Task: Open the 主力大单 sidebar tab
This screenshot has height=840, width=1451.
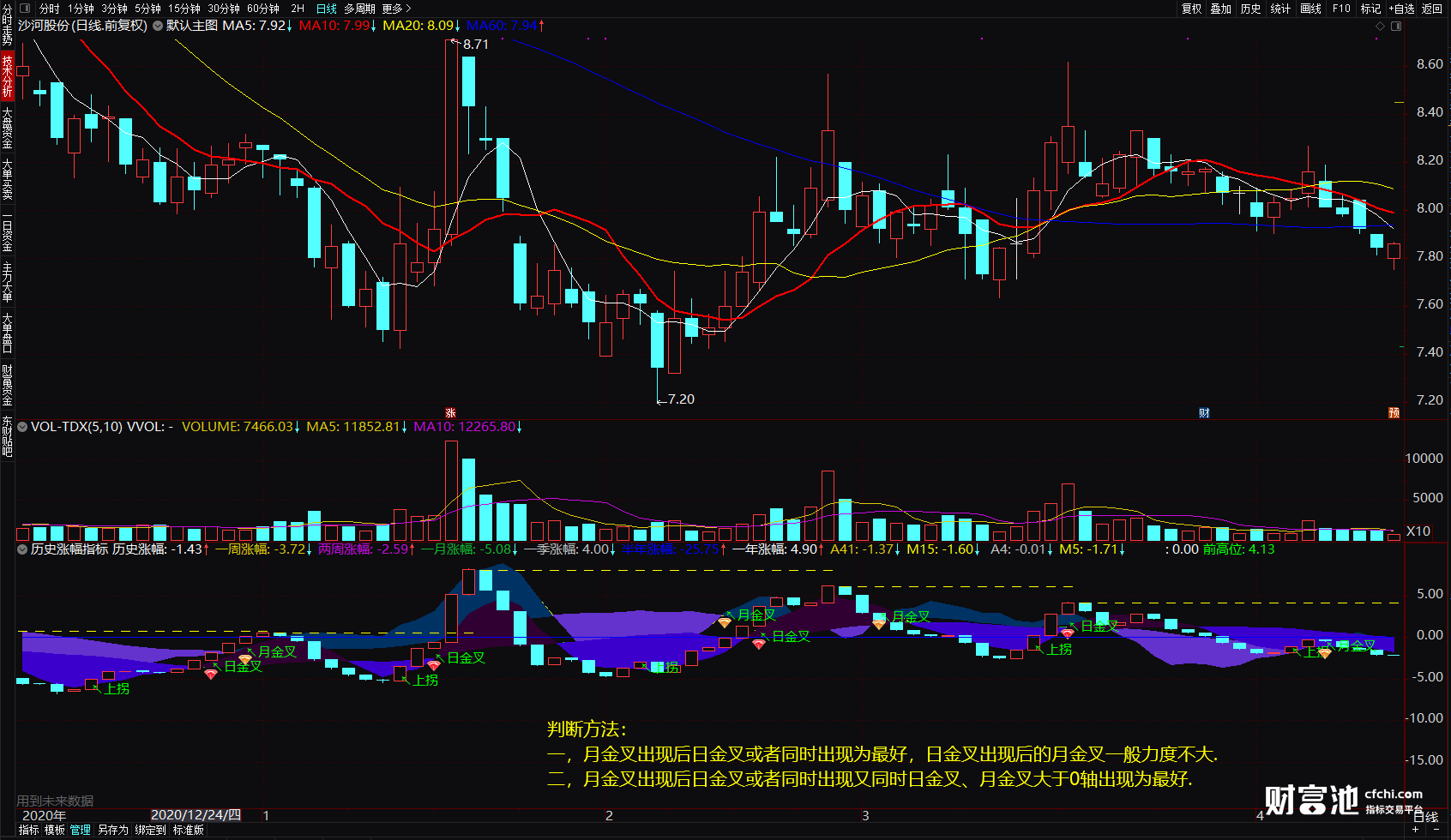Action: click(7, 281)
